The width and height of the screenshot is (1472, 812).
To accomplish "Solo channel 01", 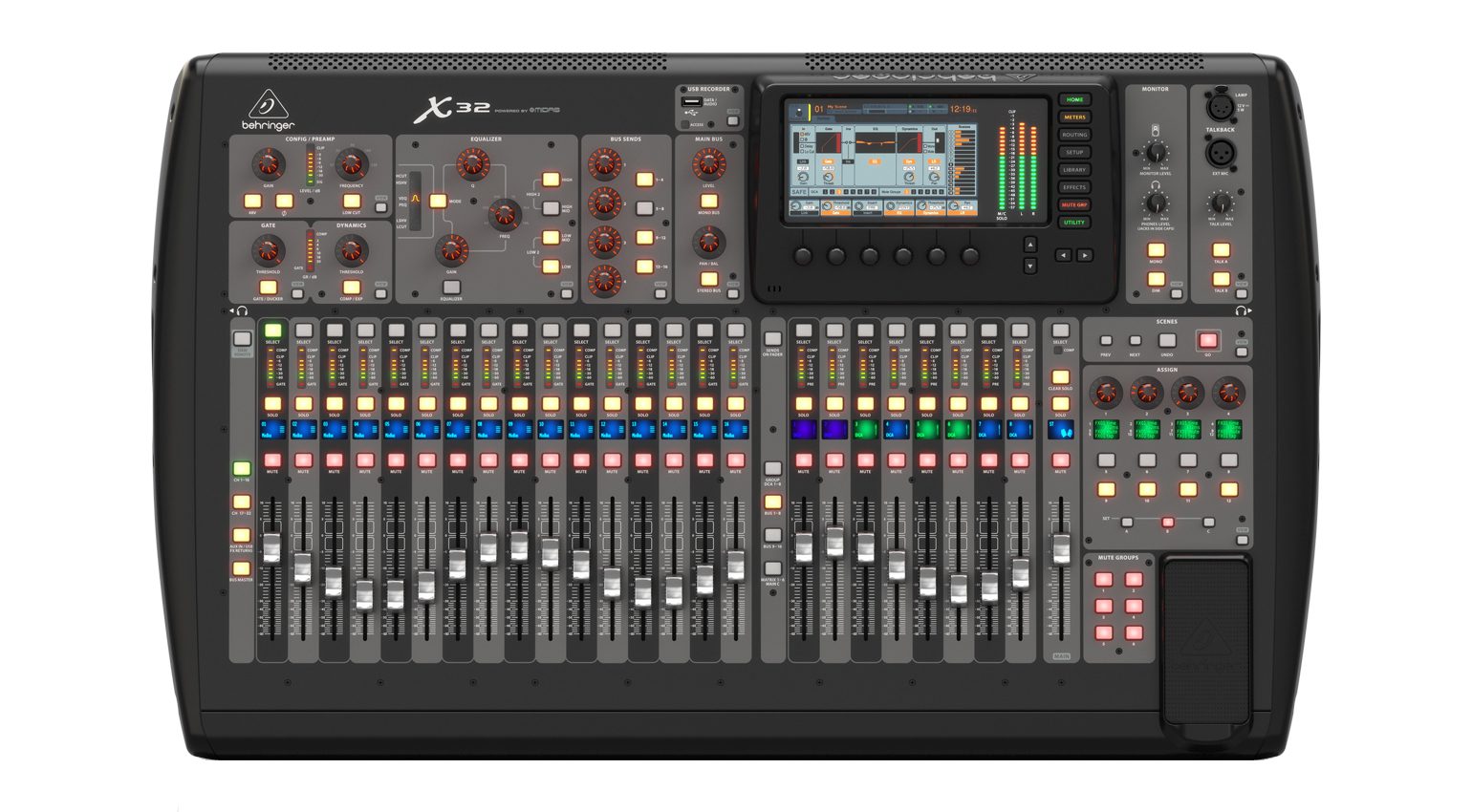I will coord(272,404).
